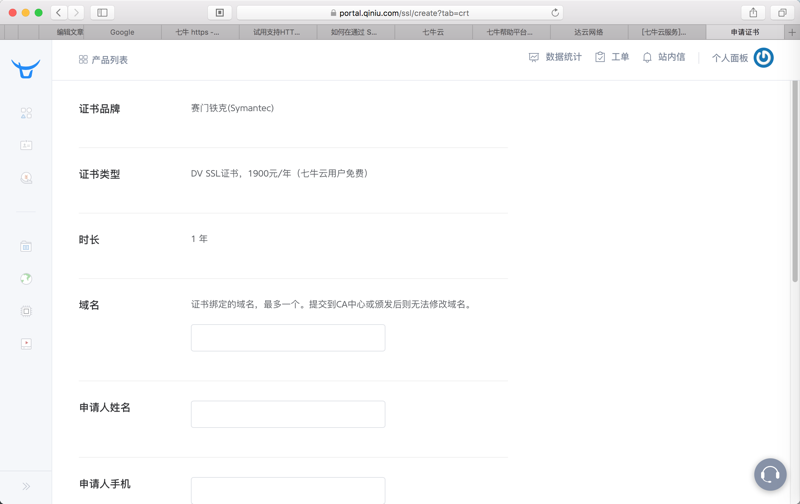Image resolution: width=800 pixels, height=504 pixels.
Task: Open 个人面板 personal panel
Action: (730, 58)
